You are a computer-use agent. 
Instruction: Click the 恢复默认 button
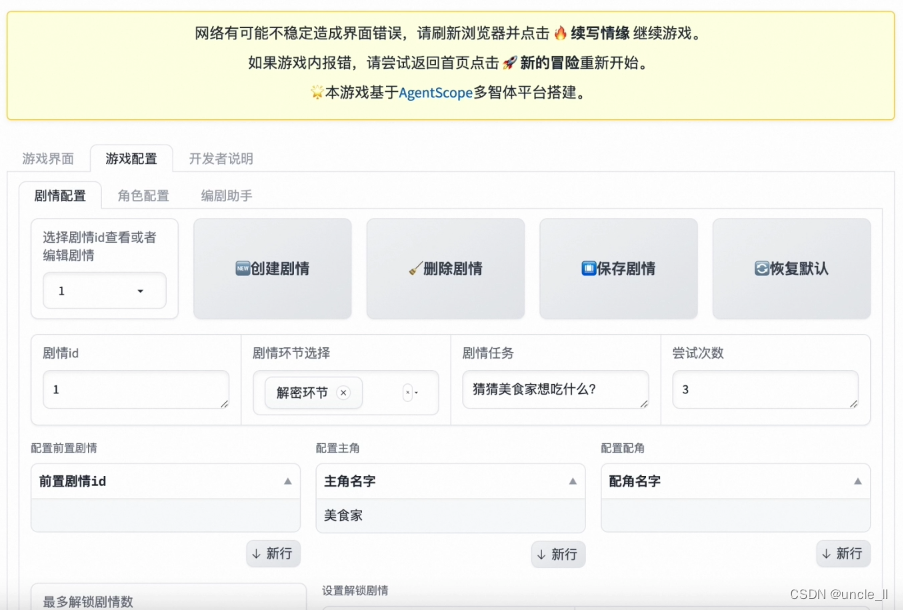pyautogui.click(x=791, y=268)
